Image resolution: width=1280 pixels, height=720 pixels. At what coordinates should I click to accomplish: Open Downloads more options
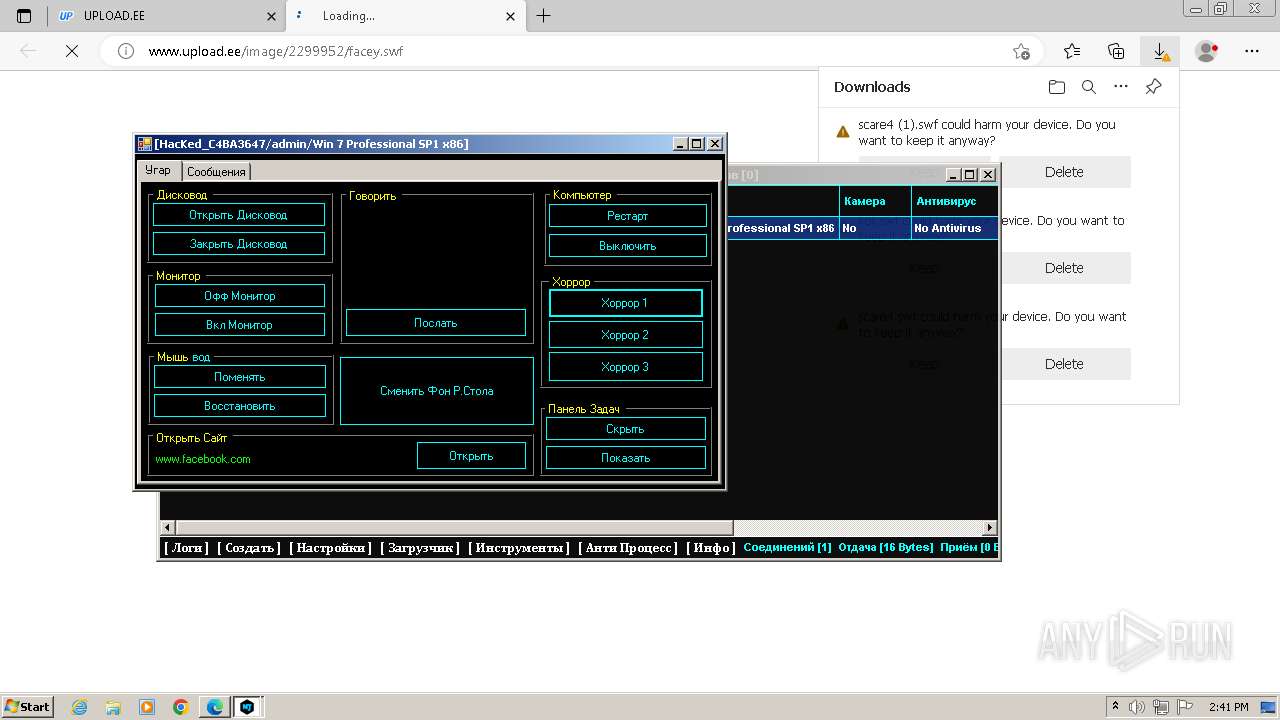1121,87
